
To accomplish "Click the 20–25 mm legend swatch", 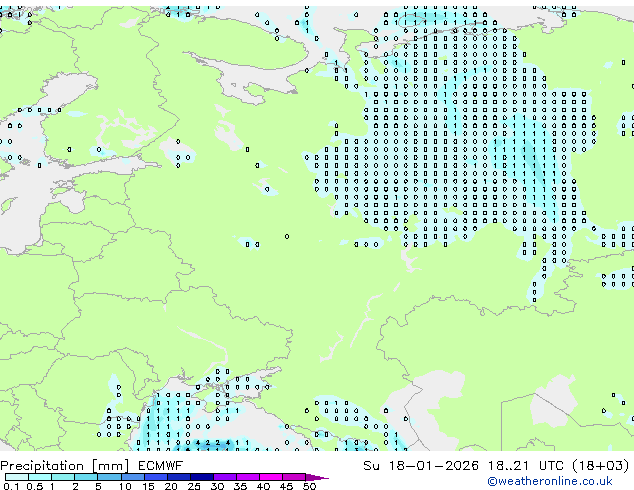I will pyautogui.click(x=178, y=477).
